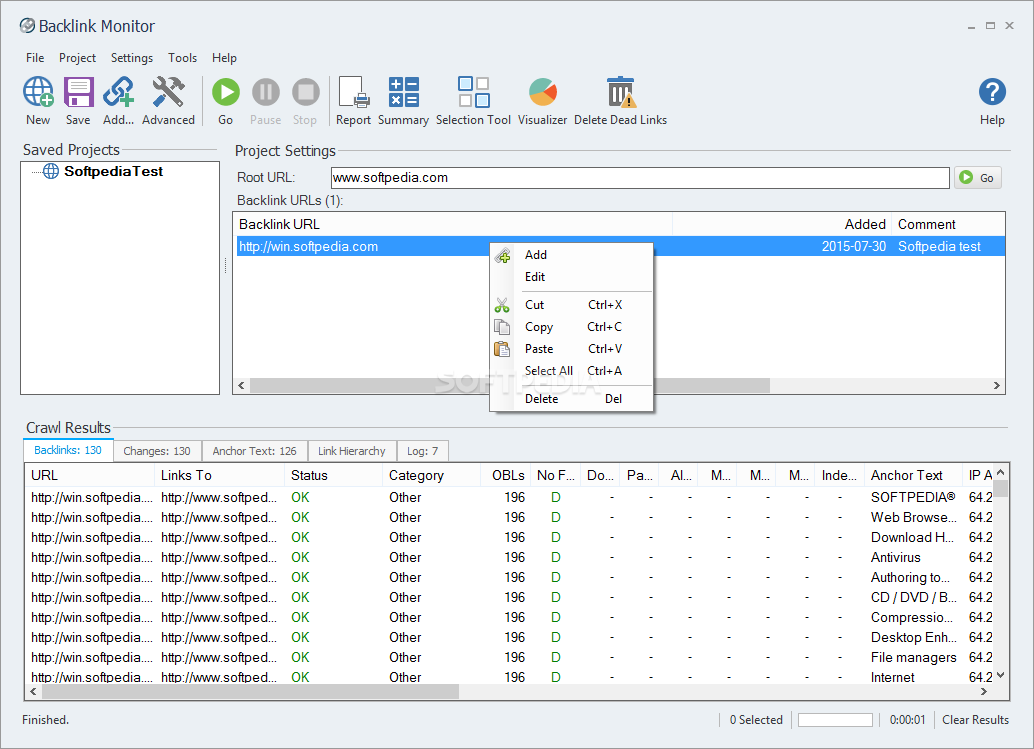Click the backlink list left scroll arrow

241,386
